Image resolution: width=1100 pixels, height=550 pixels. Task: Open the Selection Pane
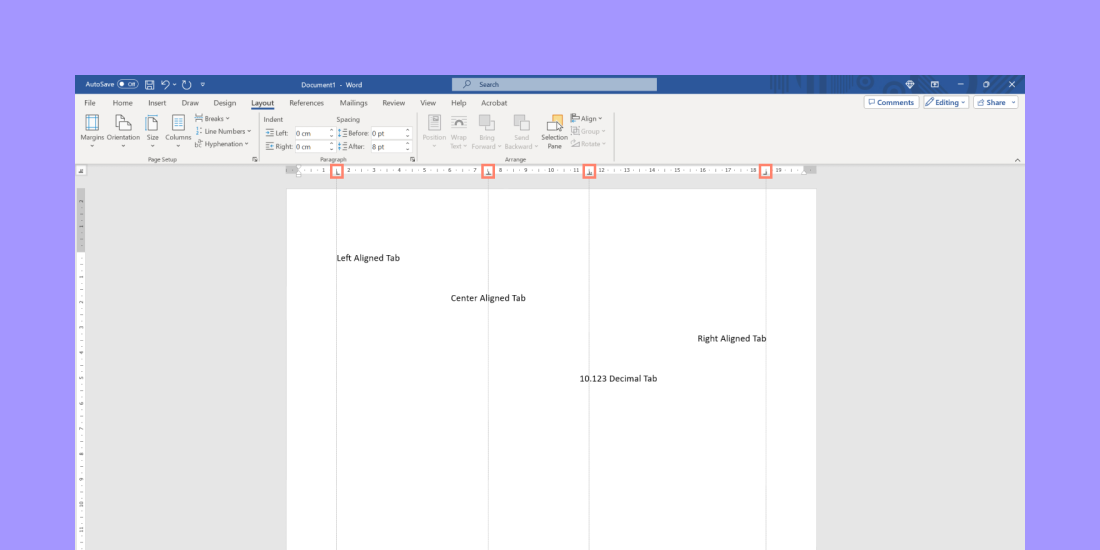[x=554, y=131]
